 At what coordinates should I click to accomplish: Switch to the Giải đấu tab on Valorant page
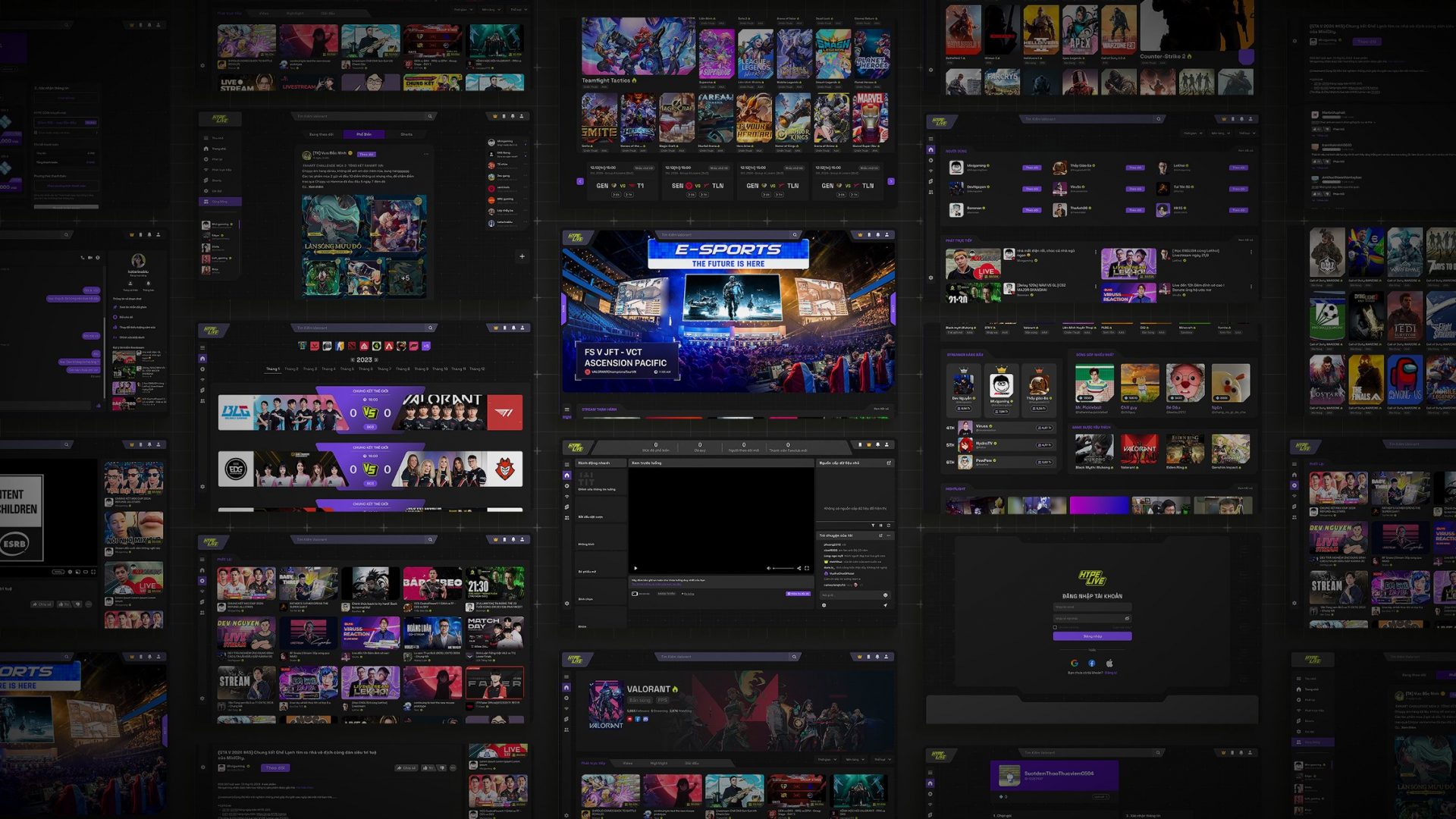(x=692, y=763)
